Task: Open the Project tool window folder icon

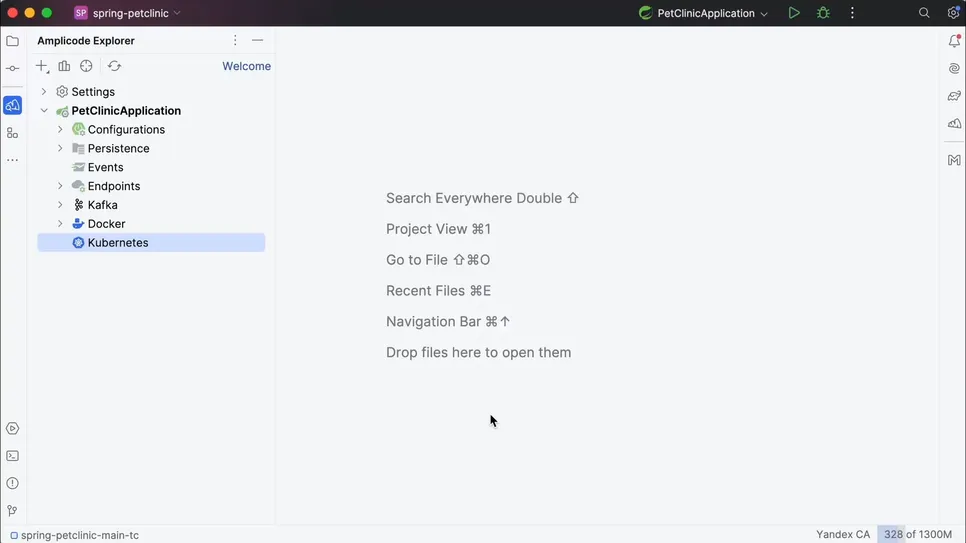Action: pyautogui.click(x=12, y=41)
